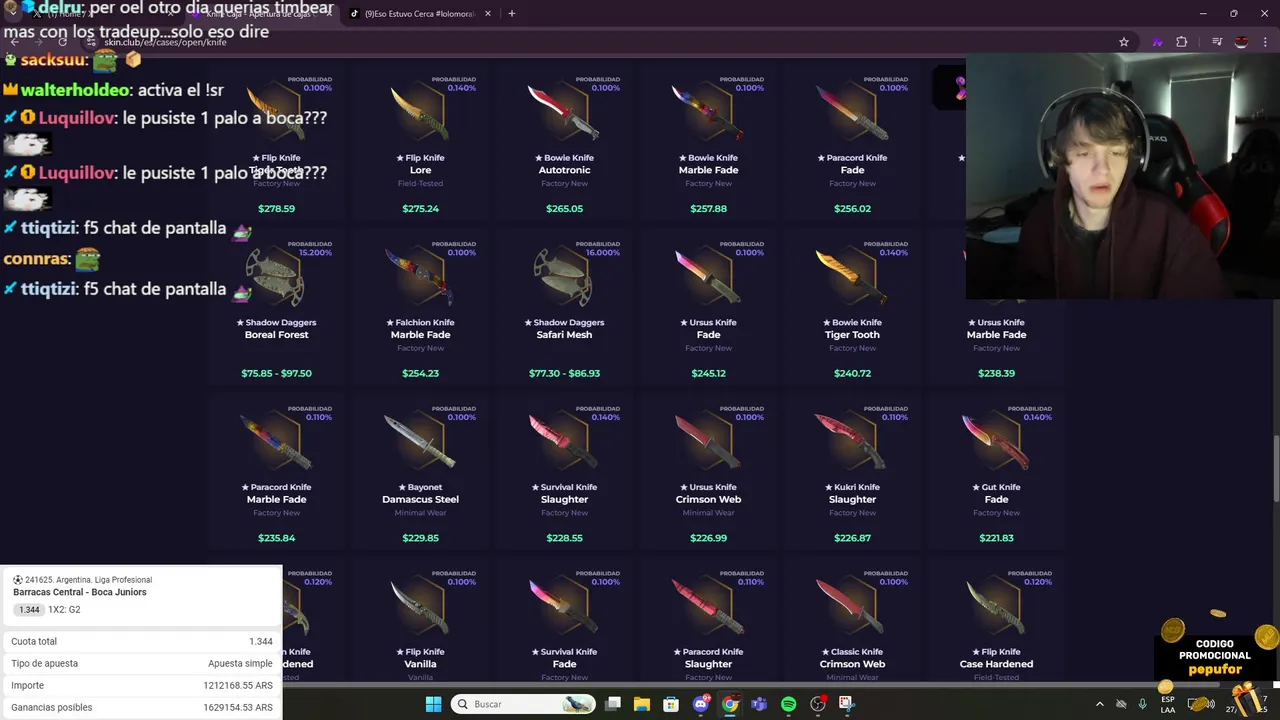Click the $265.05 Autotronic price
The image size is (1280, 720).
coord(564,209)
